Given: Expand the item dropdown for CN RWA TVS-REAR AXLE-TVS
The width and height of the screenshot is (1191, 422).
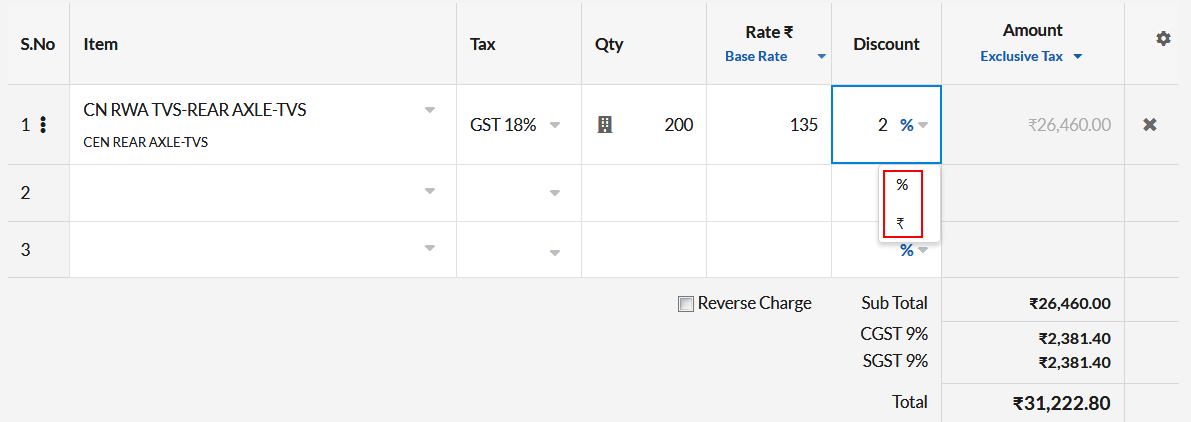Looking at the screenshot, I should coord(430,110).
